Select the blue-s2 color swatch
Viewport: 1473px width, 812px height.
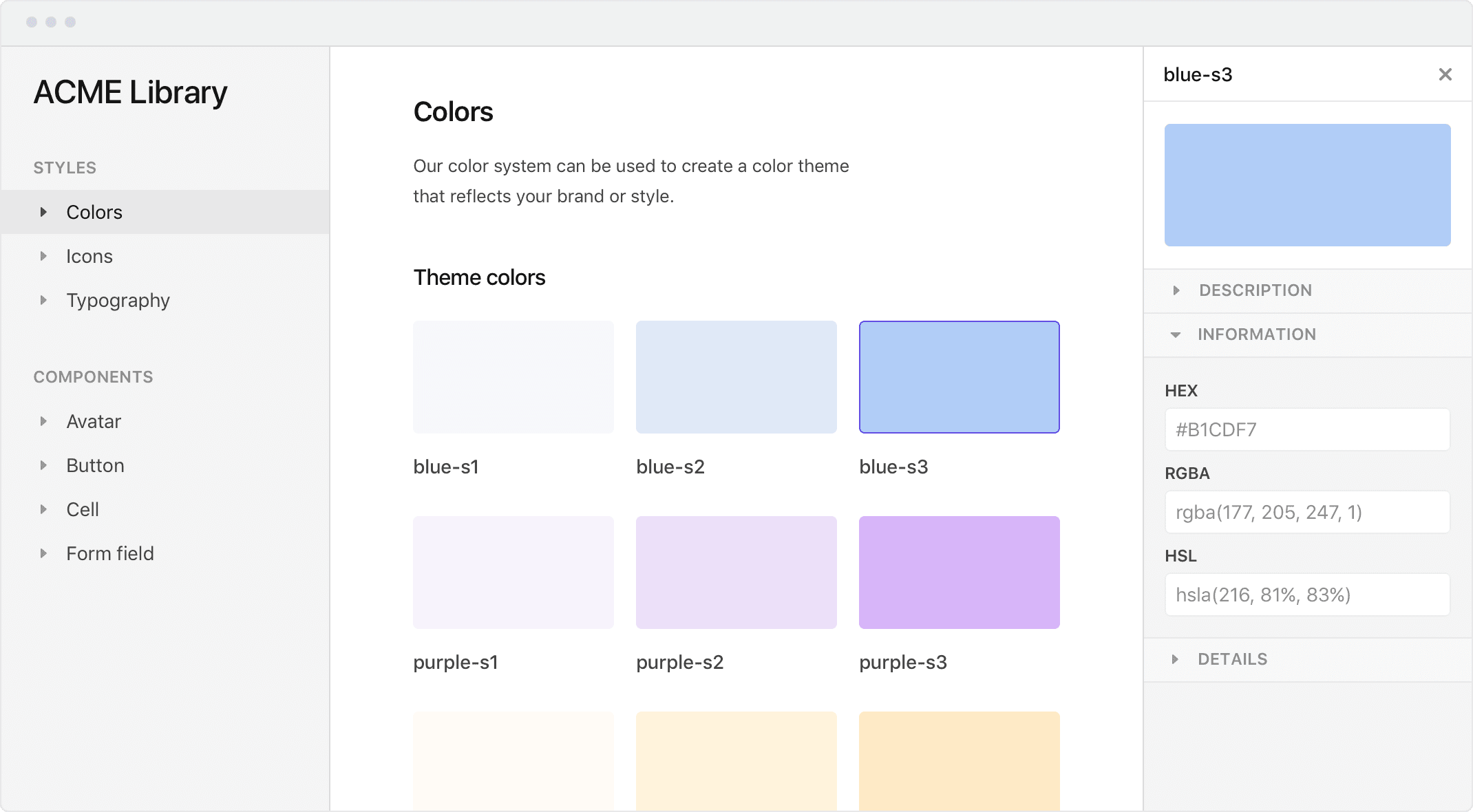point(736,377)
